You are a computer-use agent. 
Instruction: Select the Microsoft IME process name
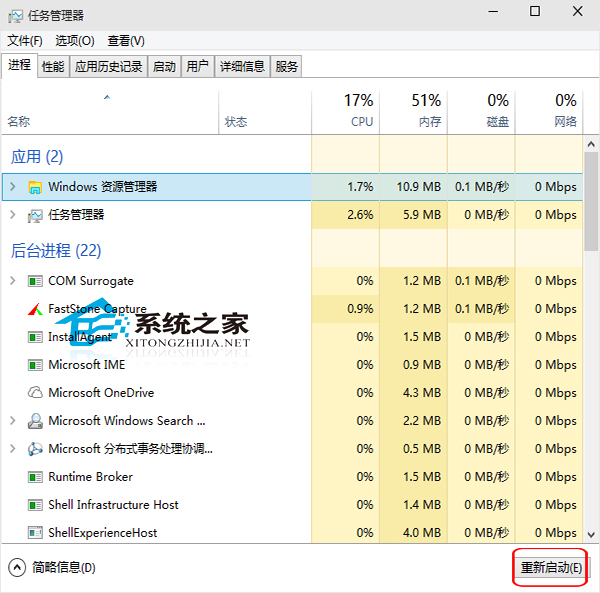(x=87, y=365)
